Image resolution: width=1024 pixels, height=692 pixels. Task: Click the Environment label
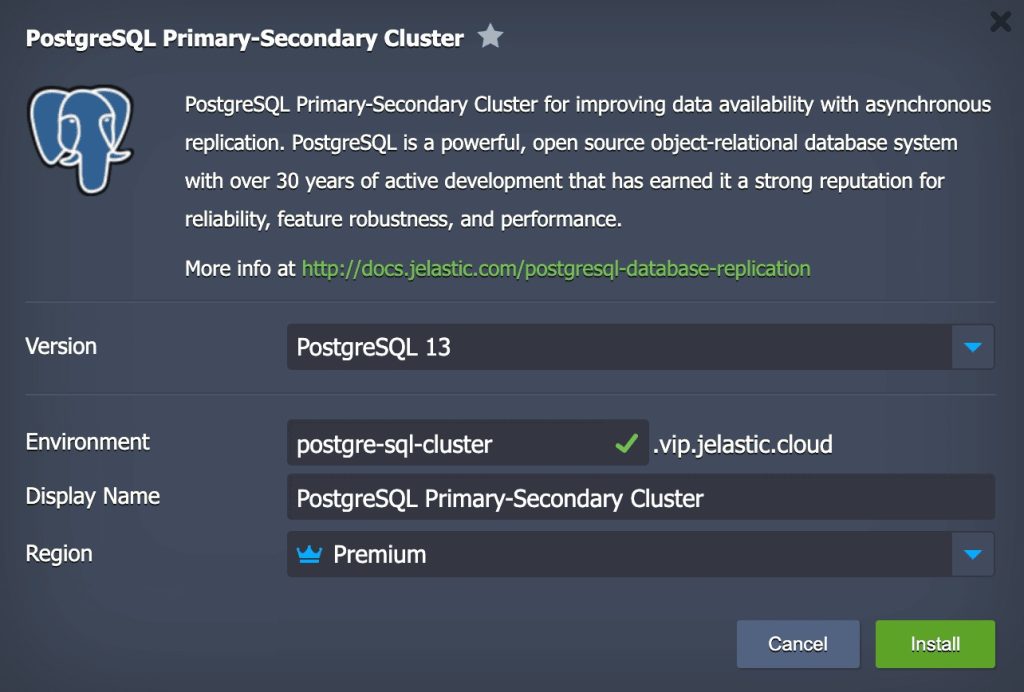point(88,442)
